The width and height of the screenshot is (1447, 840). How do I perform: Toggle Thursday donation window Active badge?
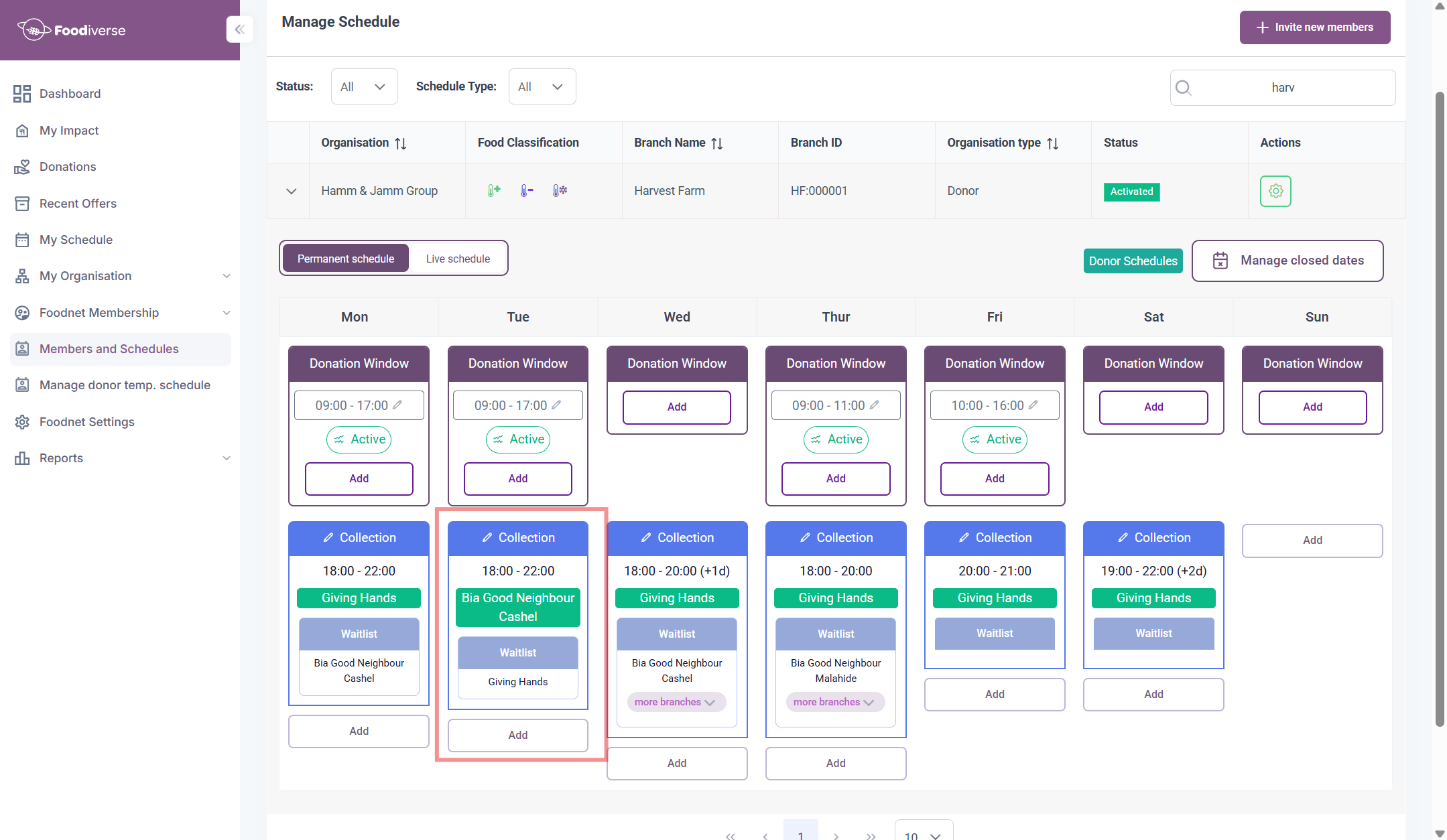point(835,439)
